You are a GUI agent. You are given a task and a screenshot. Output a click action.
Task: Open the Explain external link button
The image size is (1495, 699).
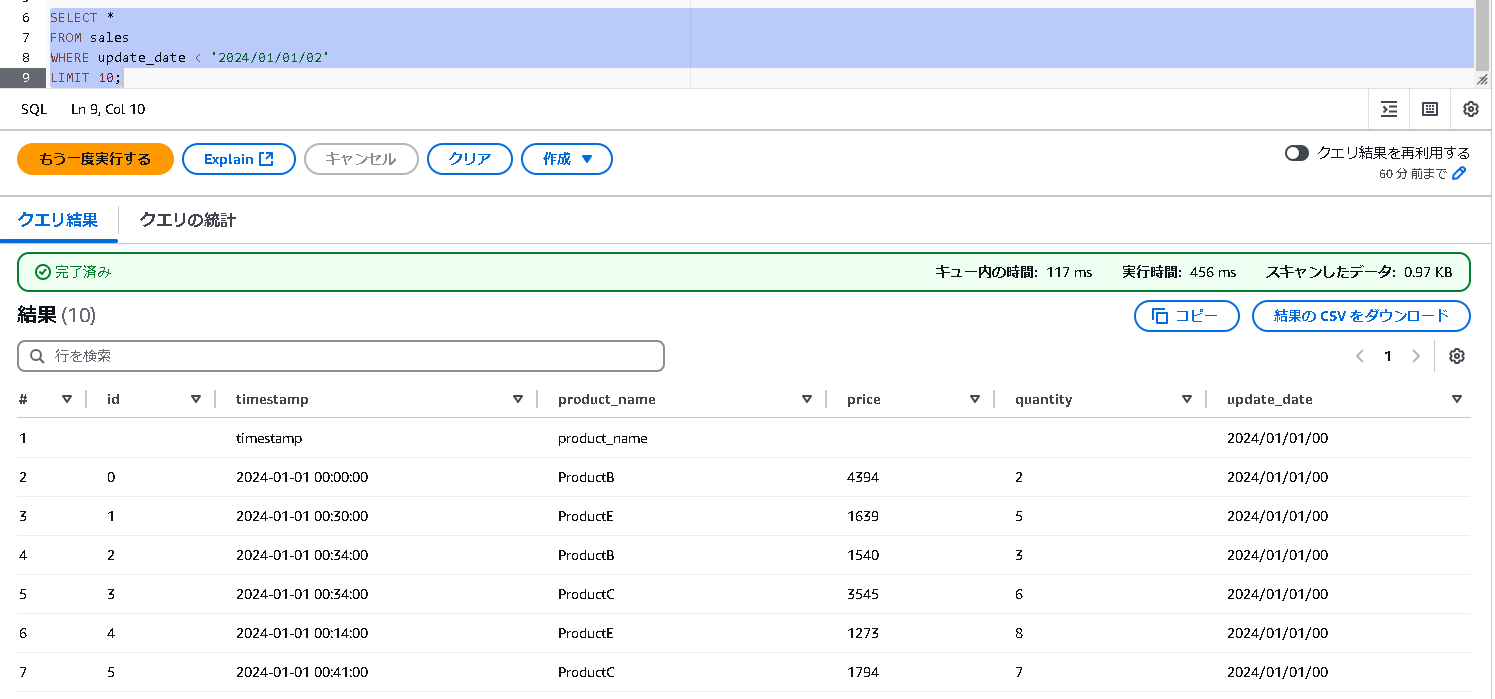[239, 159]
